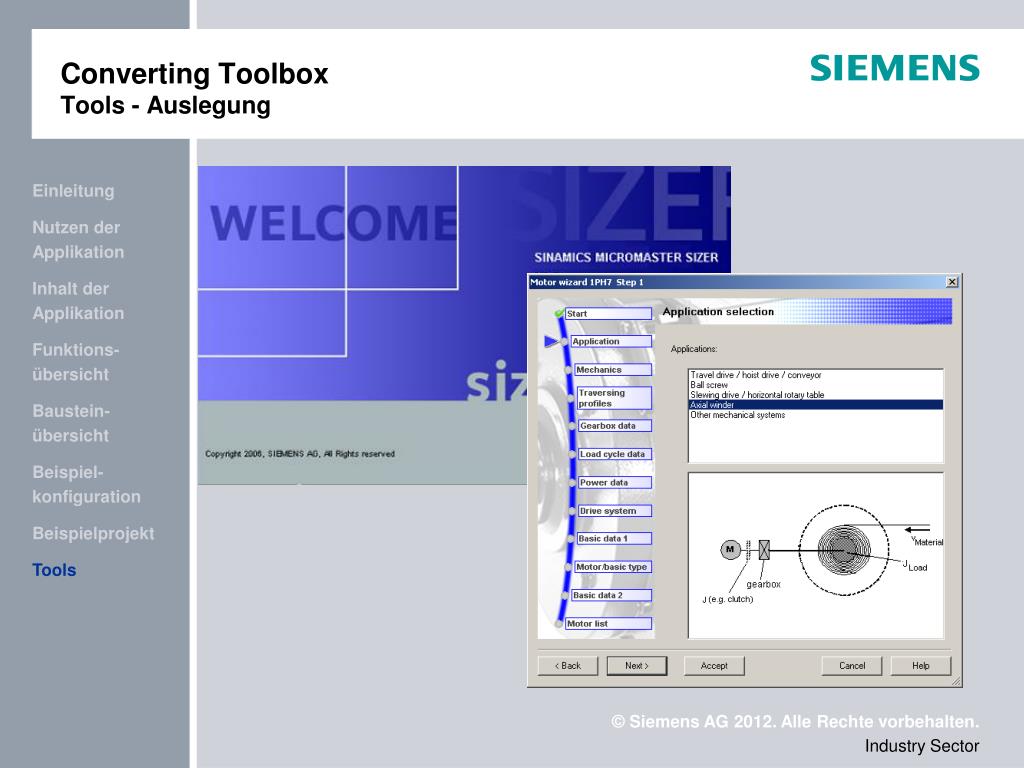This screenshot has height=768, width=1024.
Task: Click the SINAMICS MICROMASTER SIZER splash text
Action: click(x=626, y=257)
